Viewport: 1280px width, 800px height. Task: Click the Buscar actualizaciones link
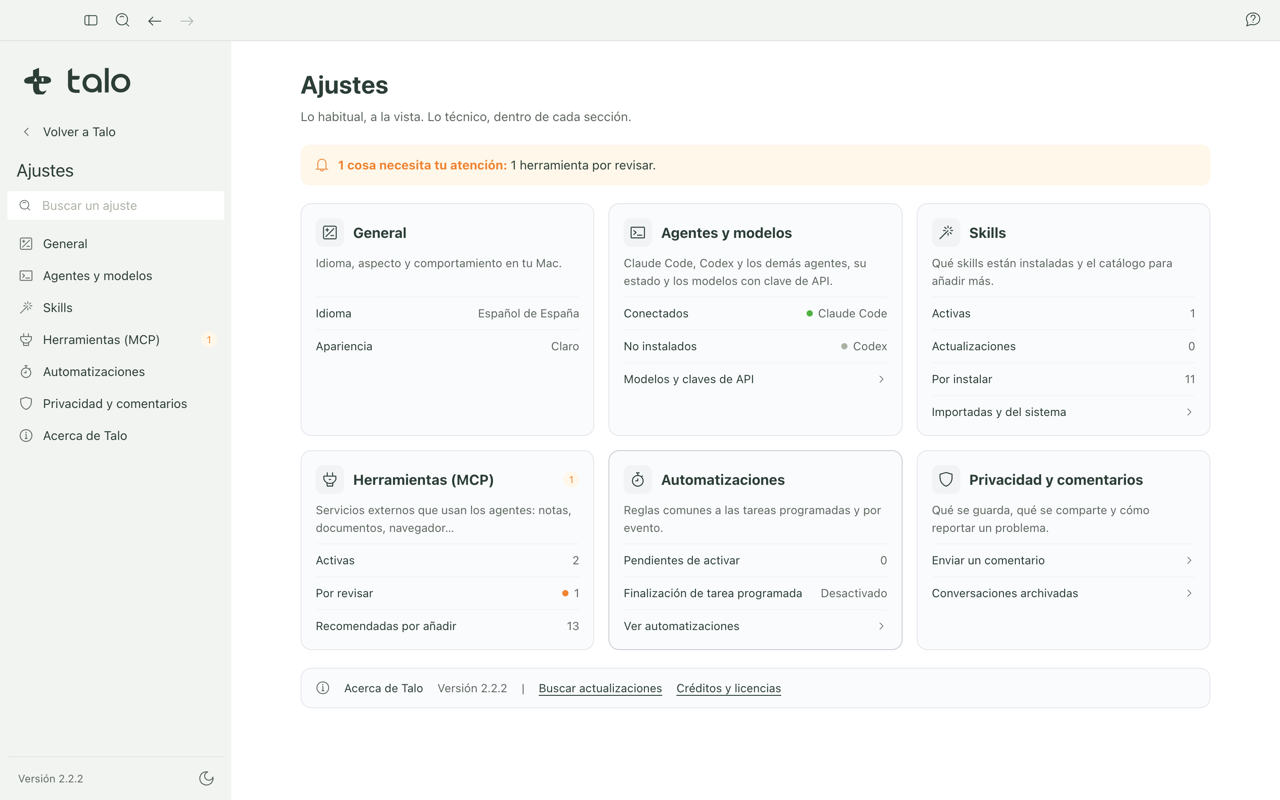[600, 688]
